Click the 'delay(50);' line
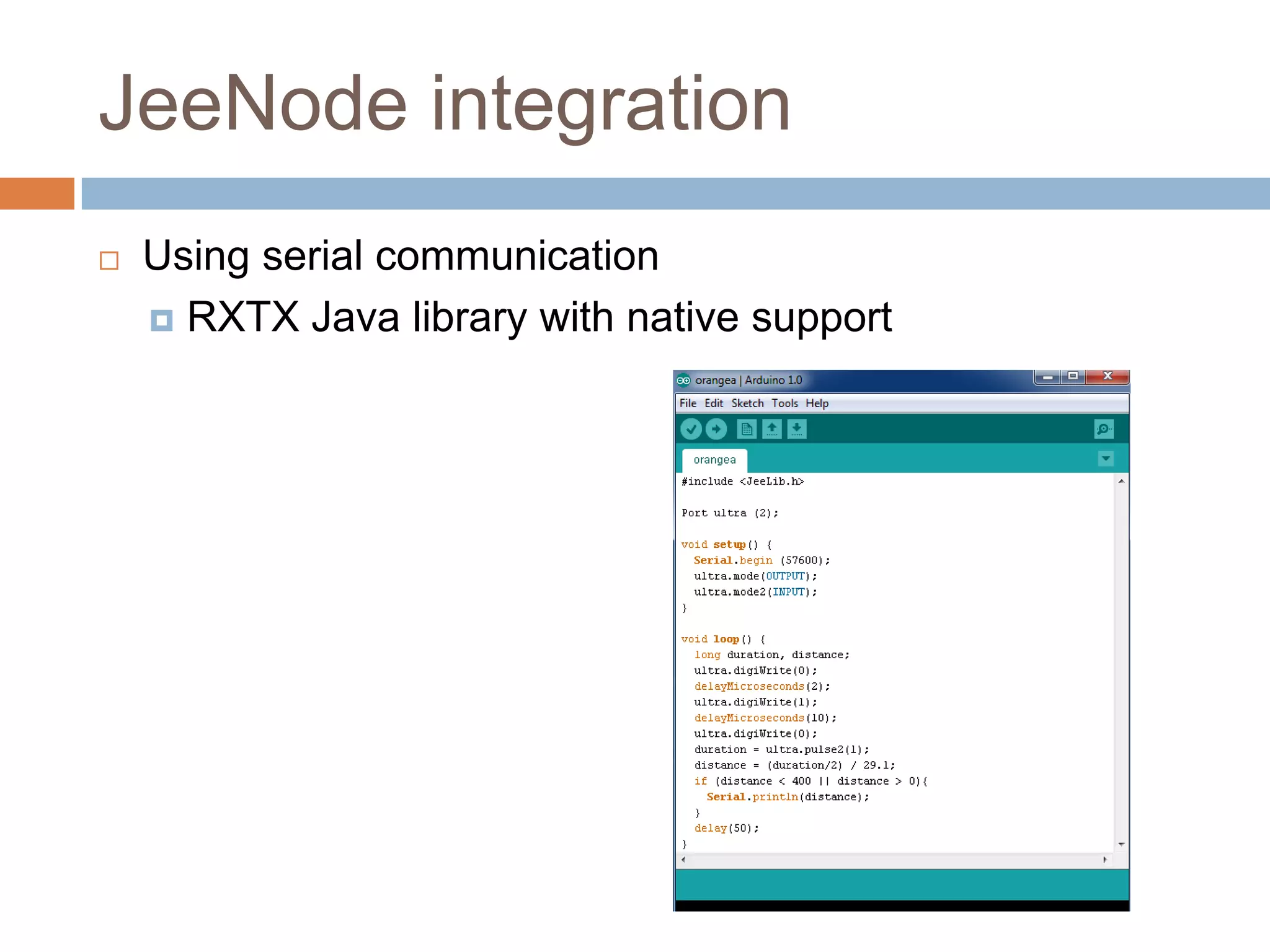The width and height of the screenshot is (1270, 952). 726,829
